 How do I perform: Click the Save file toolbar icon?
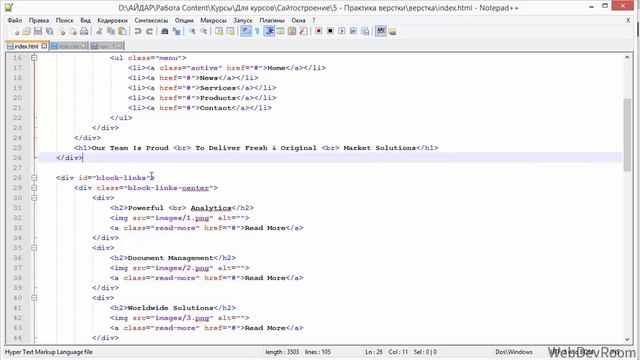pyautogui.click(x=38, y=31)
